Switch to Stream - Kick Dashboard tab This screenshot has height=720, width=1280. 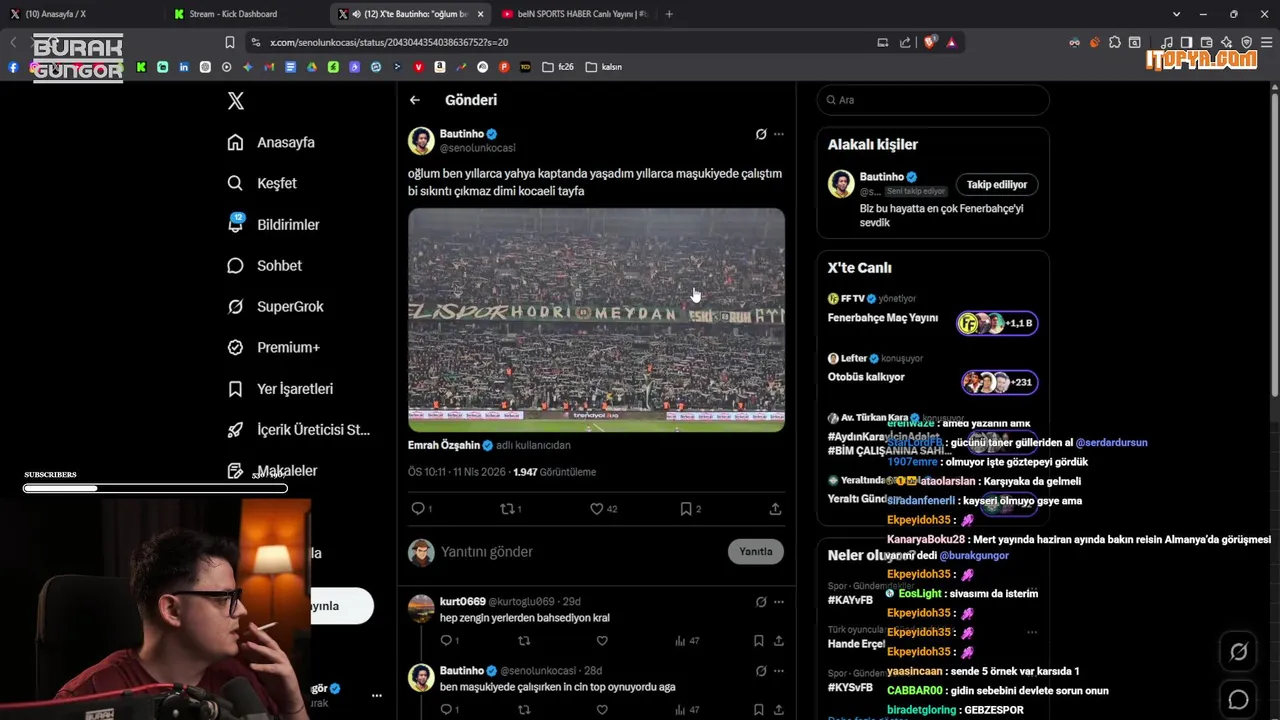point(246,14)
